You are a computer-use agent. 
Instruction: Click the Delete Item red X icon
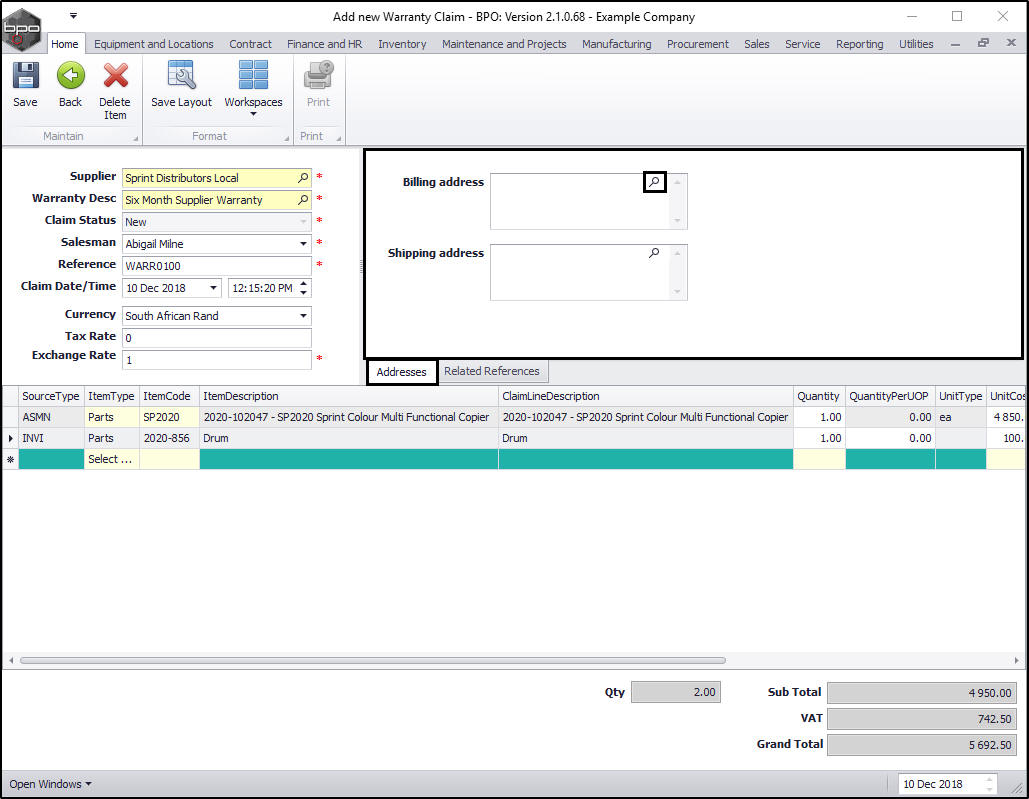coord(116,76)
